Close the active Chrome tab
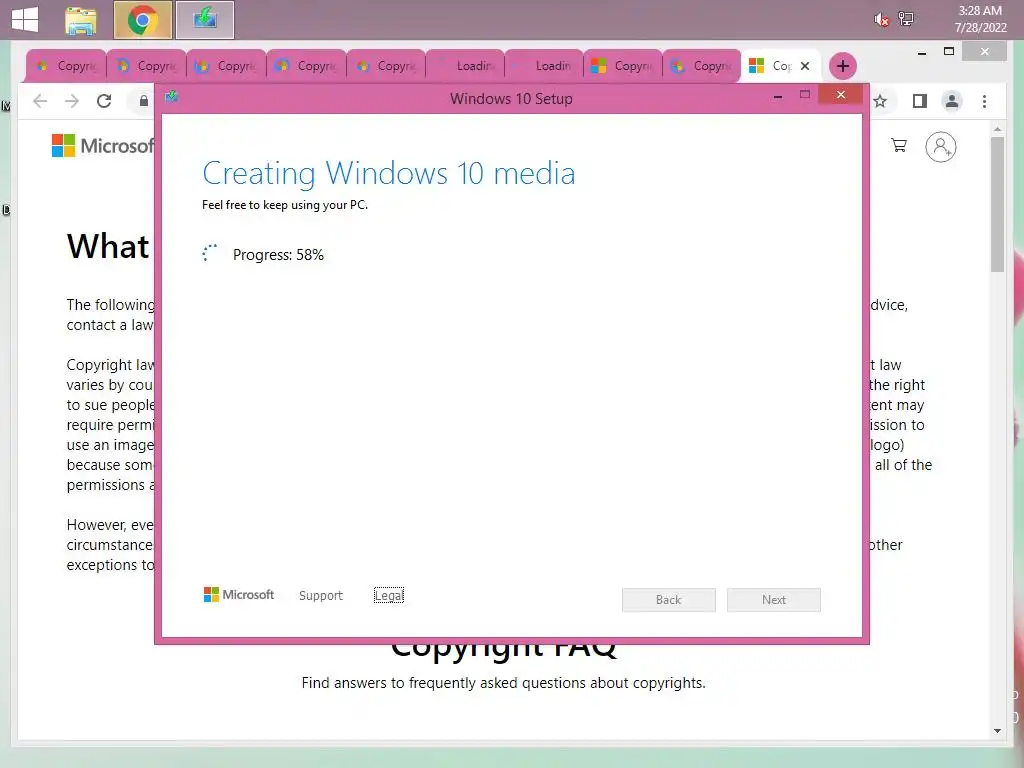This screenshot has width=1024, height=768. point(805,66)
